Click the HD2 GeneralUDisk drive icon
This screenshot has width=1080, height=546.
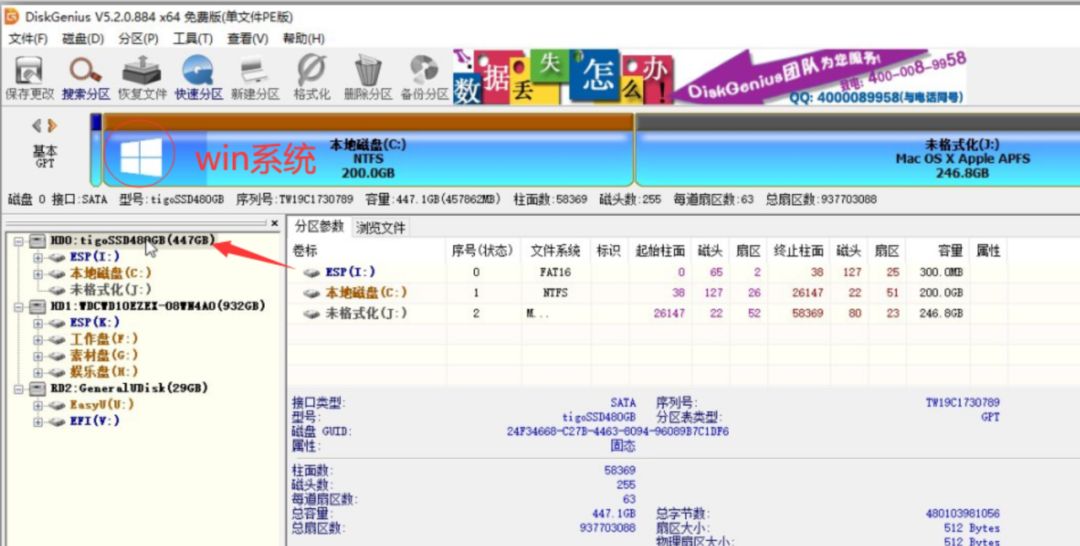pos(38,388)
